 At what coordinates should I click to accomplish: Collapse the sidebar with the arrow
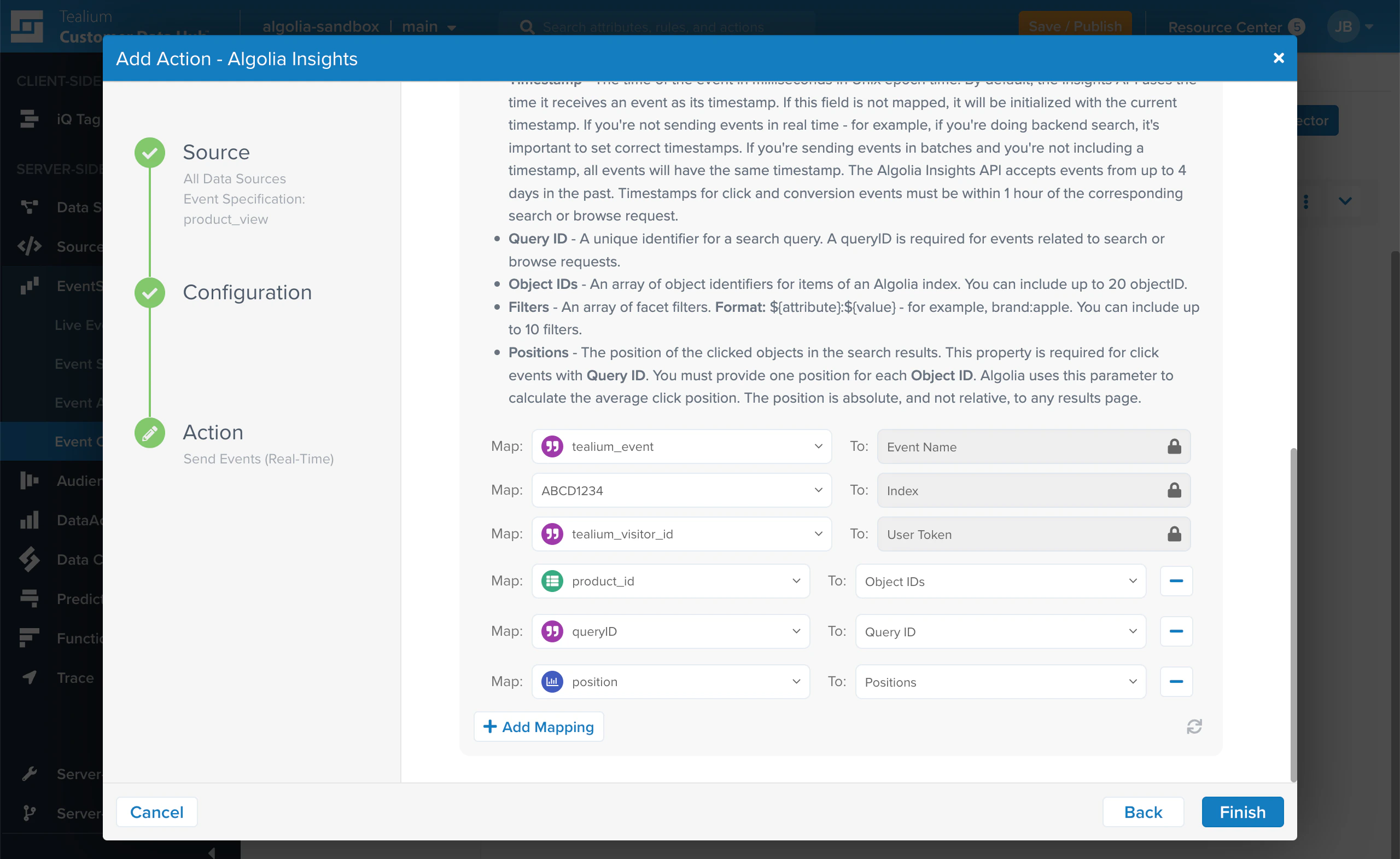(211, 852)
